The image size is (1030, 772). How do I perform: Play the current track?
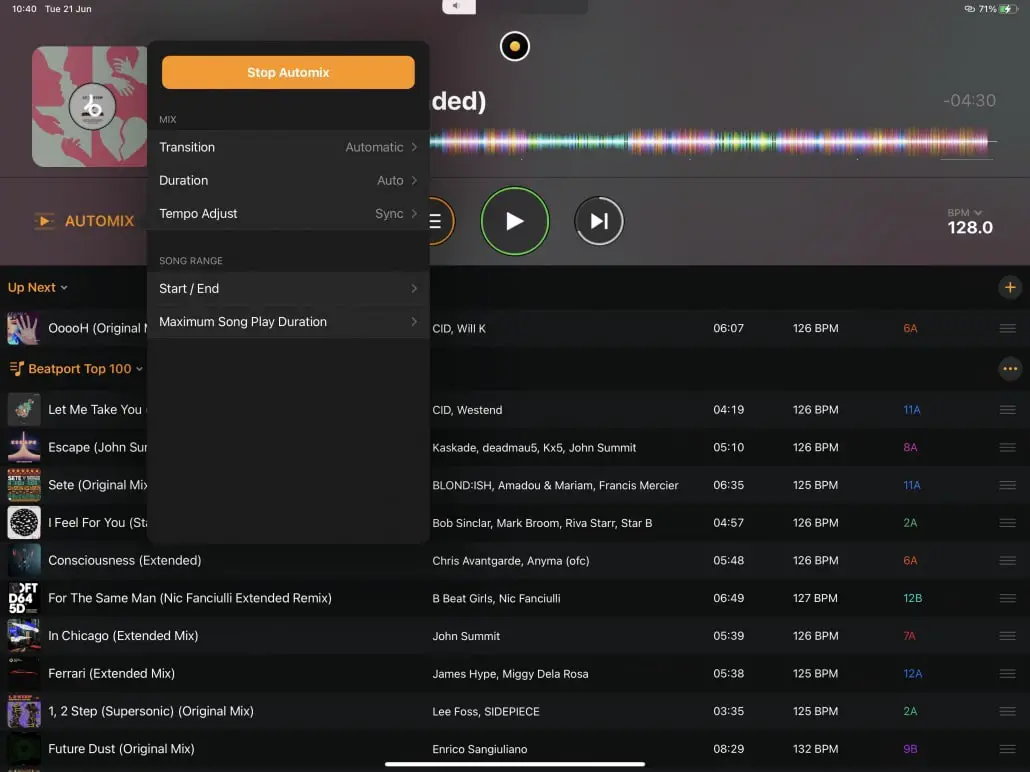coord(514,221)
